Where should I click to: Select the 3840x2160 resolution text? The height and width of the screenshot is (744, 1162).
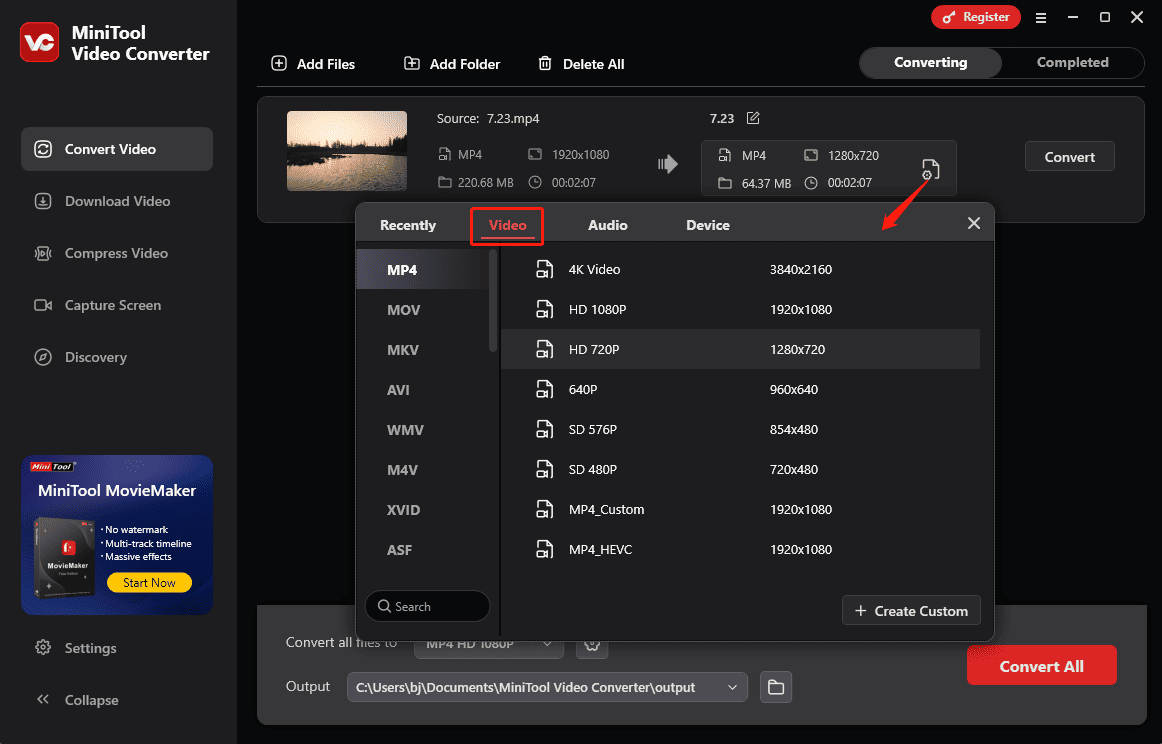click(800, 269)
